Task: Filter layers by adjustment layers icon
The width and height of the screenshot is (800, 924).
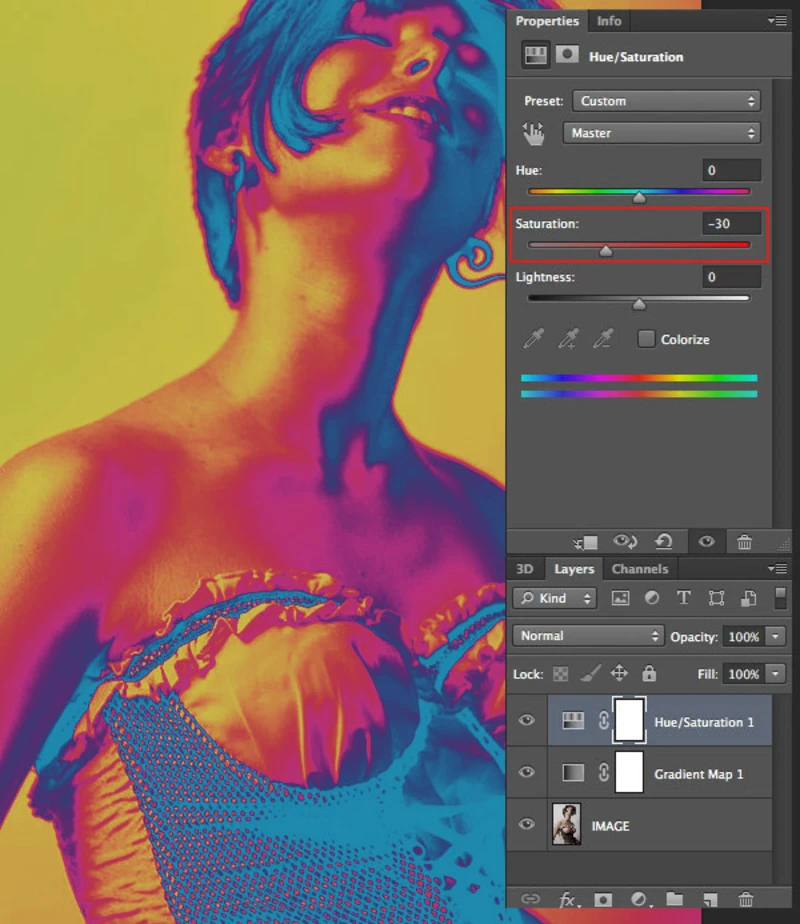Action: 652,598
